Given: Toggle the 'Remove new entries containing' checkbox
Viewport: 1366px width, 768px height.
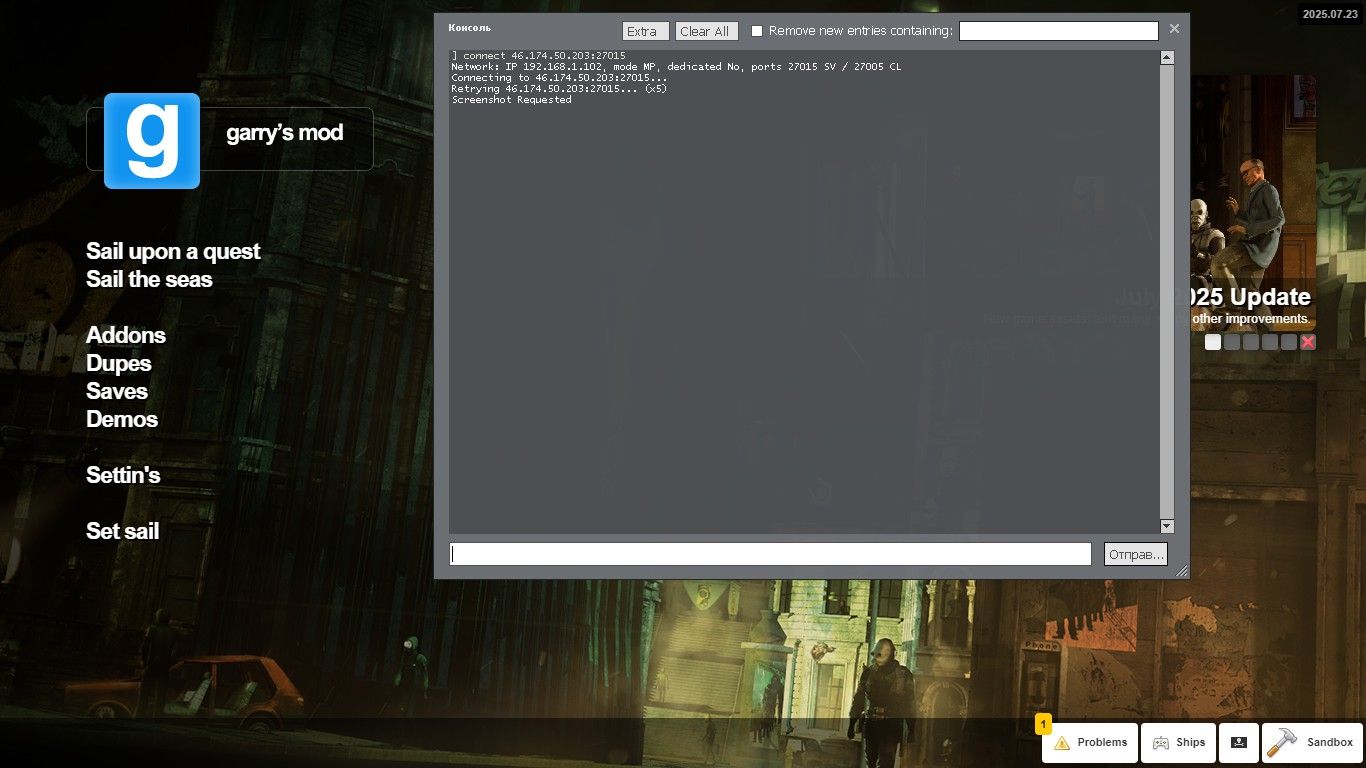Looking at the screenshot, I should click(757, 31).
